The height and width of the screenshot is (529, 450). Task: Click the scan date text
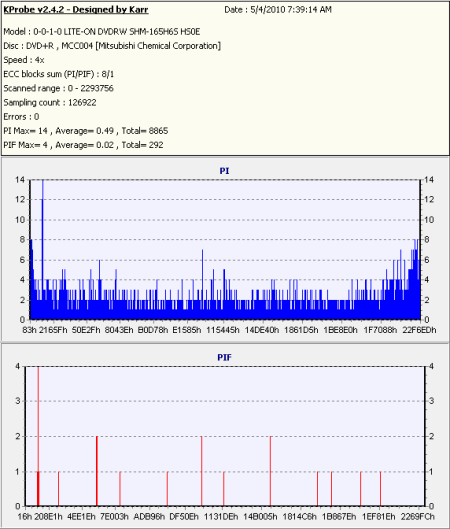[x=278, y=10]
